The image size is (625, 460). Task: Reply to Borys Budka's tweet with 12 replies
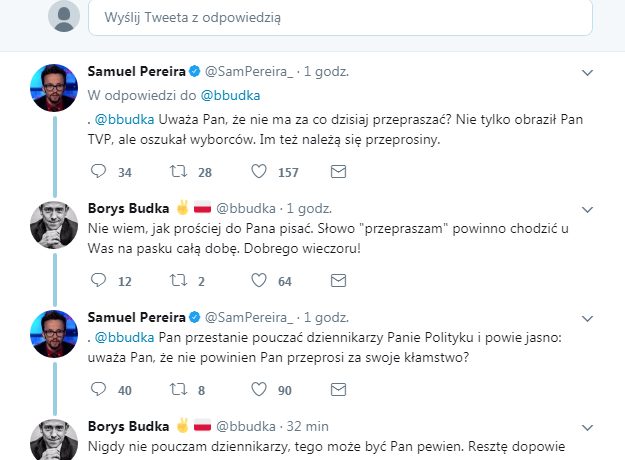pos(97,281)
